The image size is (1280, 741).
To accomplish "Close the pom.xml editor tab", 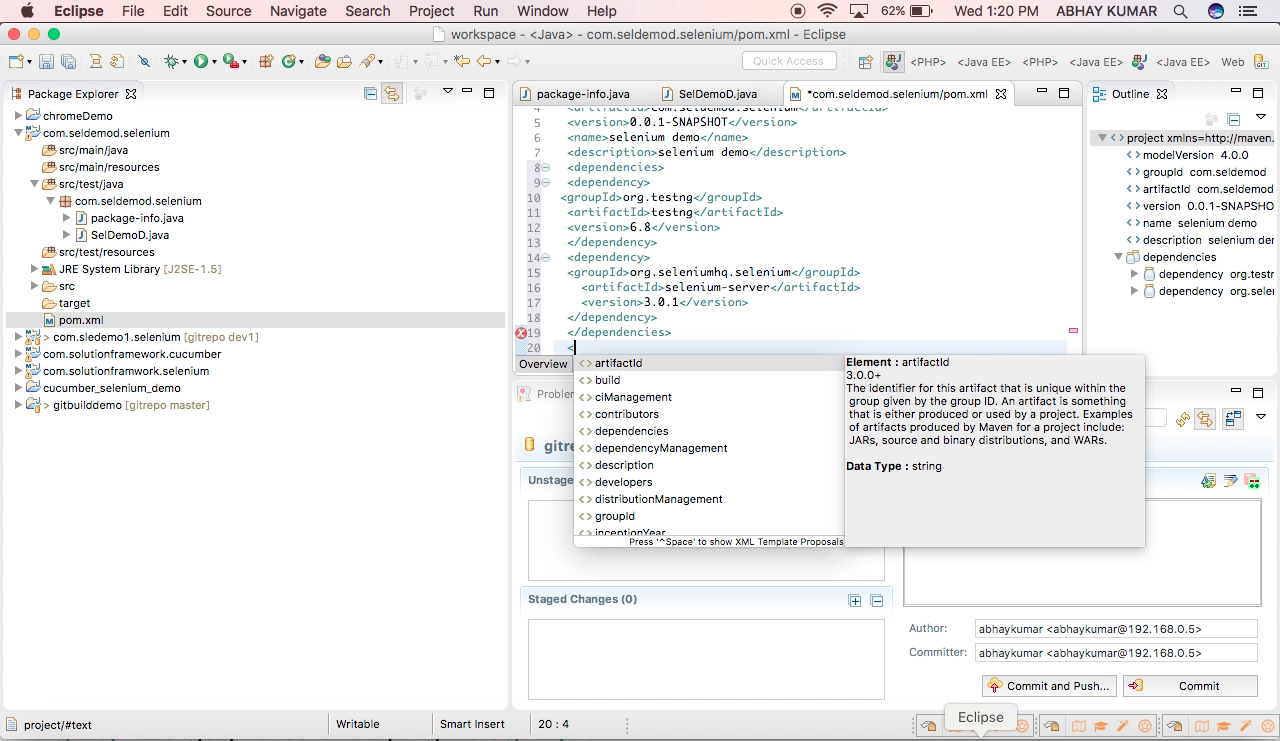I will coord(999,94).
